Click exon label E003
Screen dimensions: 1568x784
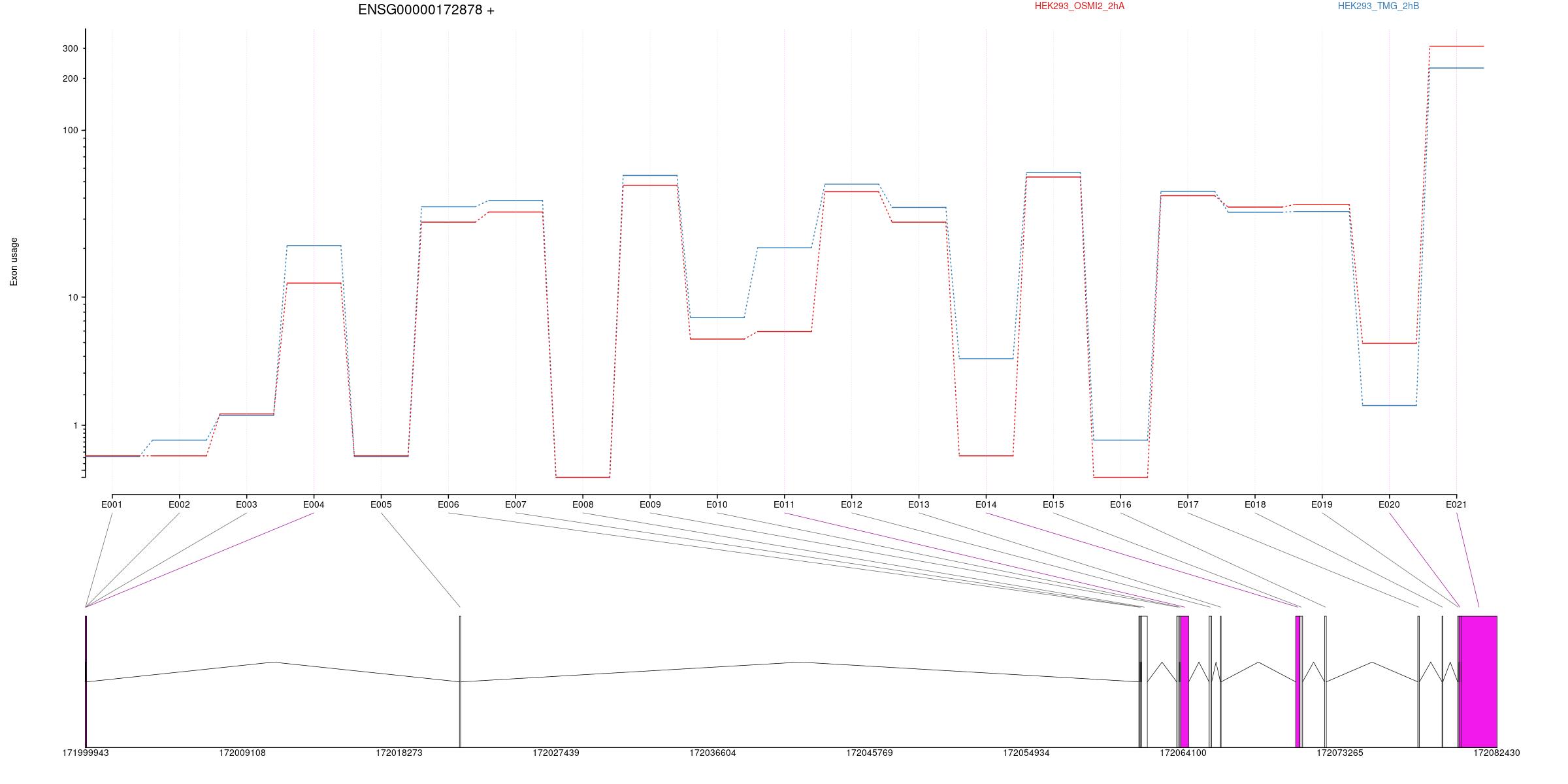tap(246, 504)
